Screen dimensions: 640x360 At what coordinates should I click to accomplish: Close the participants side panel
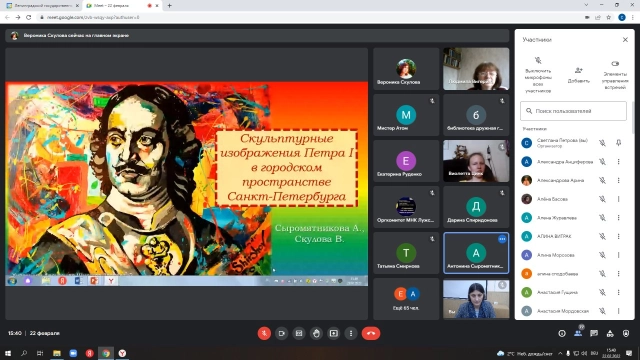[x=625, y=40]
